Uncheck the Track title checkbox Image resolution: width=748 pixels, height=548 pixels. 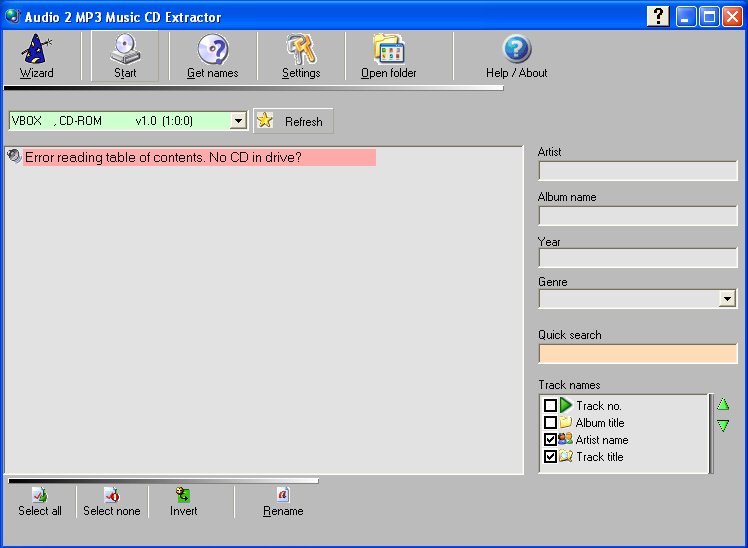click(550, 456)
